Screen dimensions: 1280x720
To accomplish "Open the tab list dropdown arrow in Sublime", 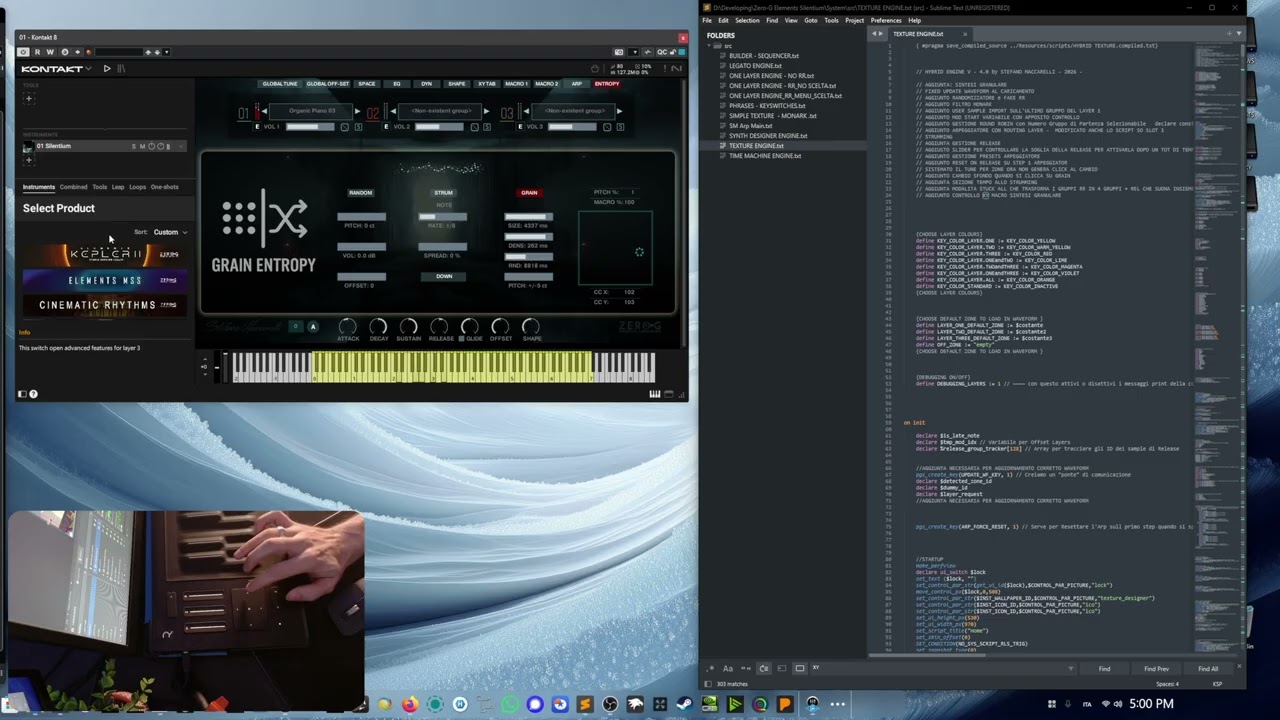I will [1239, 33].
